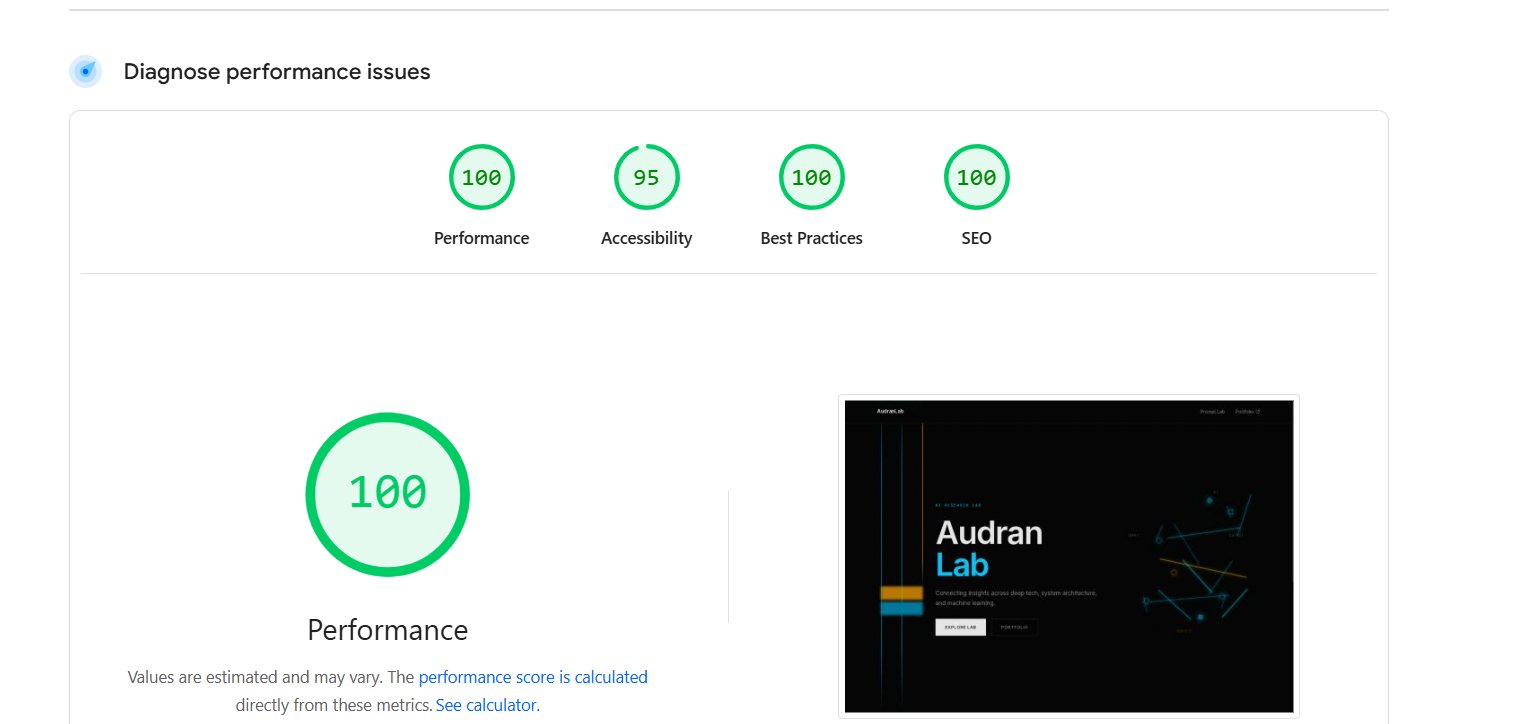Click the EXPLORE LAB button in the preview

pos(960,627)
